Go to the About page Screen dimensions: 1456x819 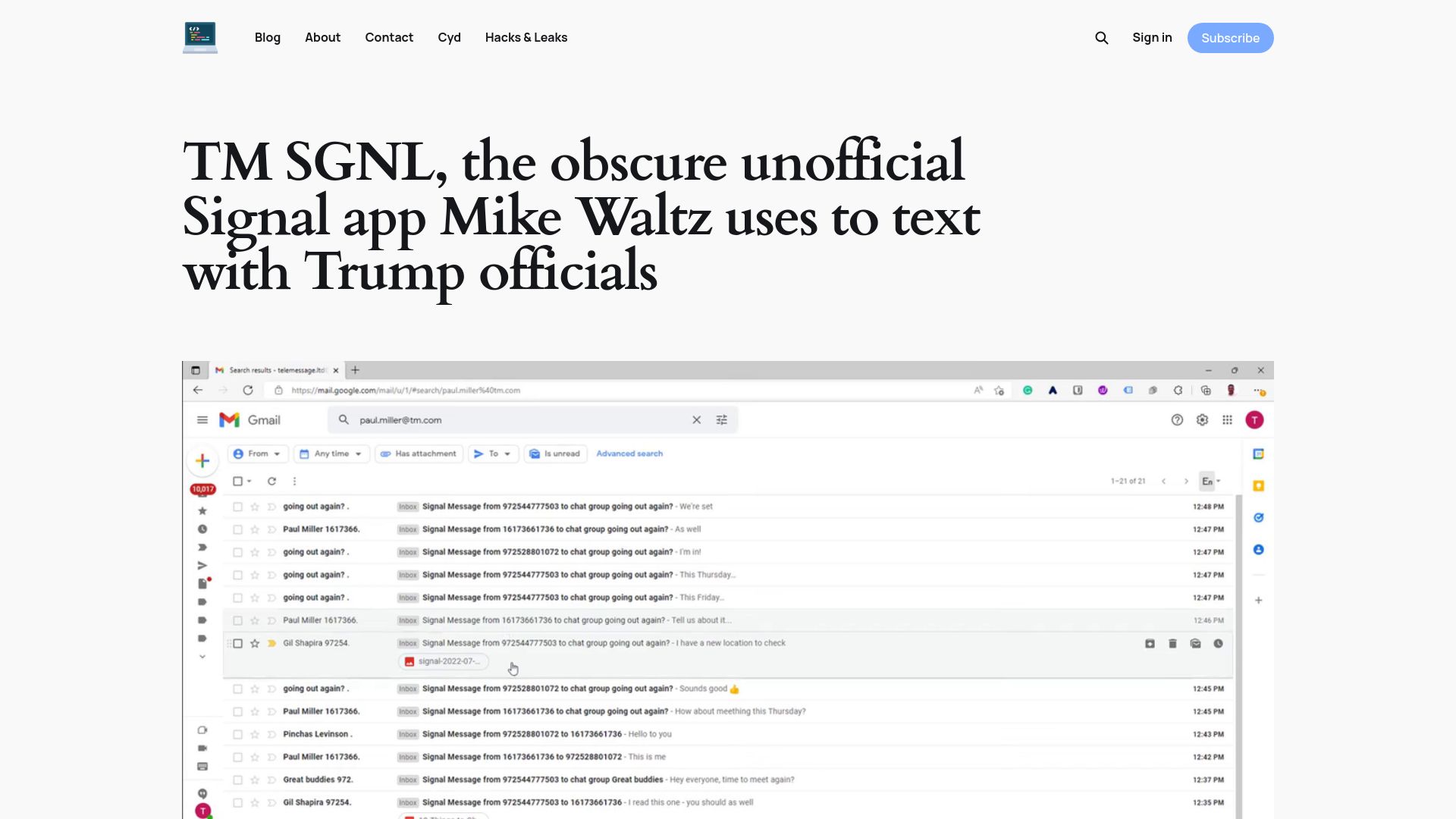[322, 37]
